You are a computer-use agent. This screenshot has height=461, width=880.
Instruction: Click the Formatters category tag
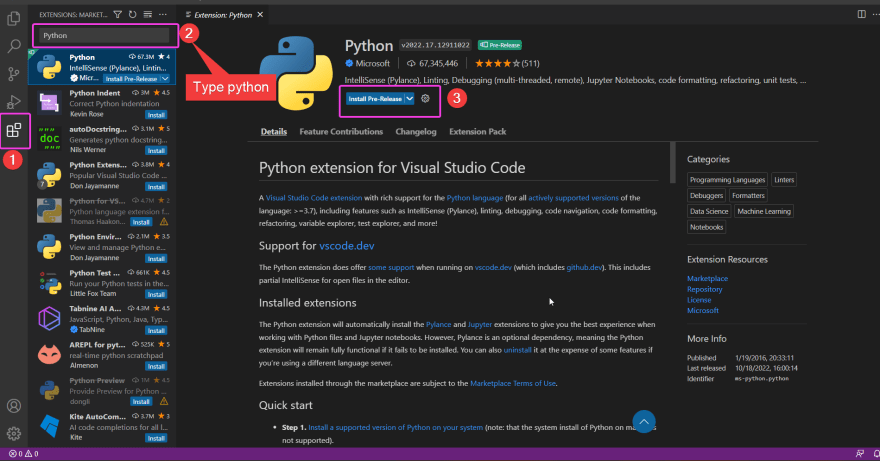(748, 195)
